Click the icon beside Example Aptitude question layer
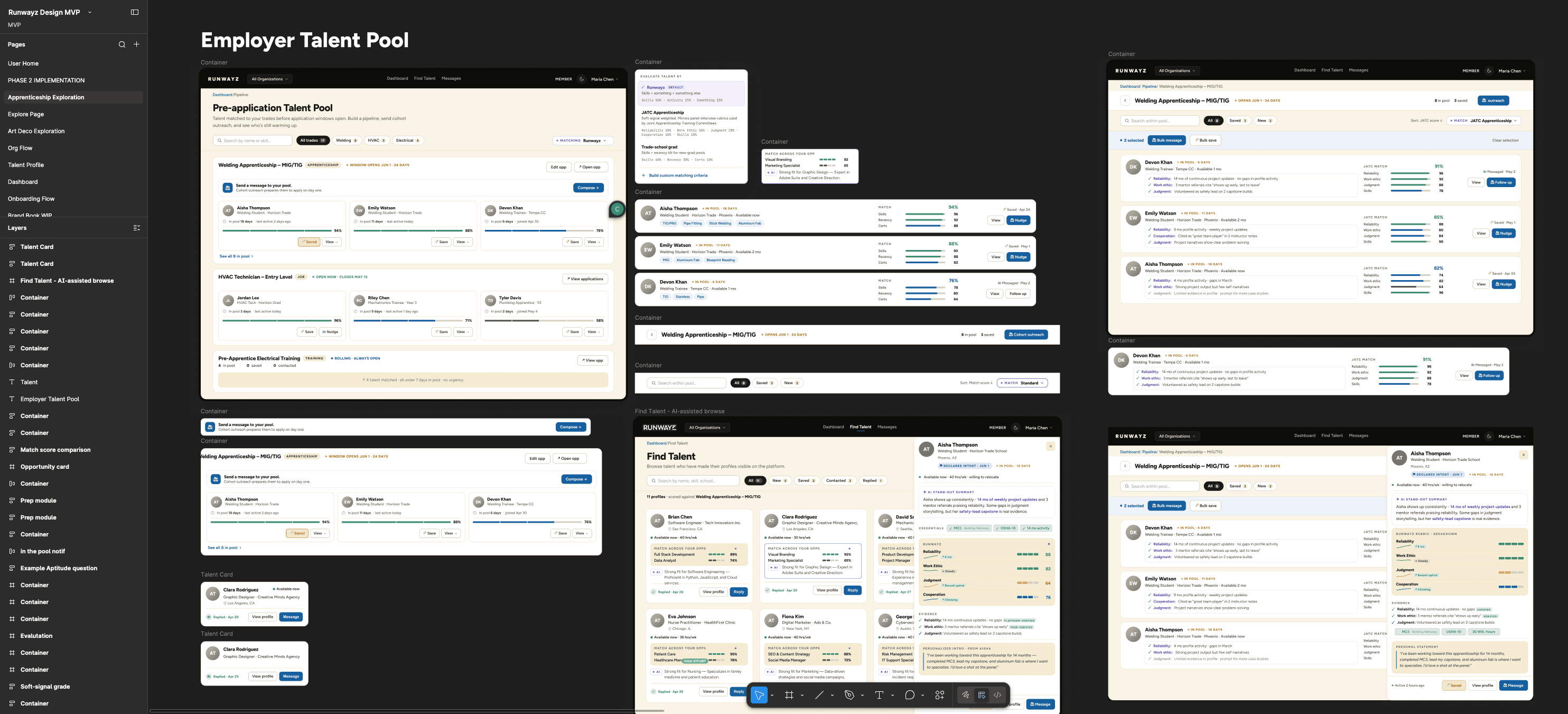1568x714 pixels. [x=12, y=569]
